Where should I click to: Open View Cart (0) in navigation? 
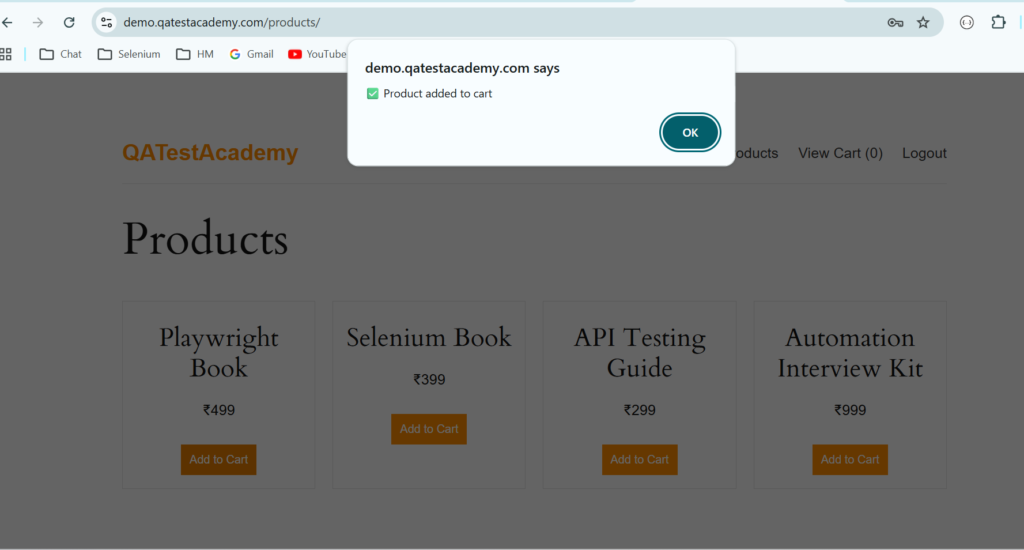pos(840,153)
